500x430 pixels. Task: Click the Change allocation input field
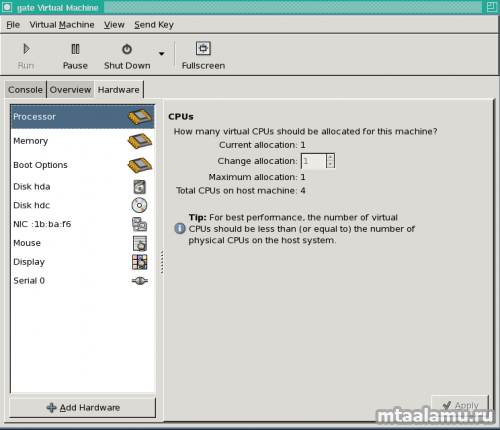313,161
